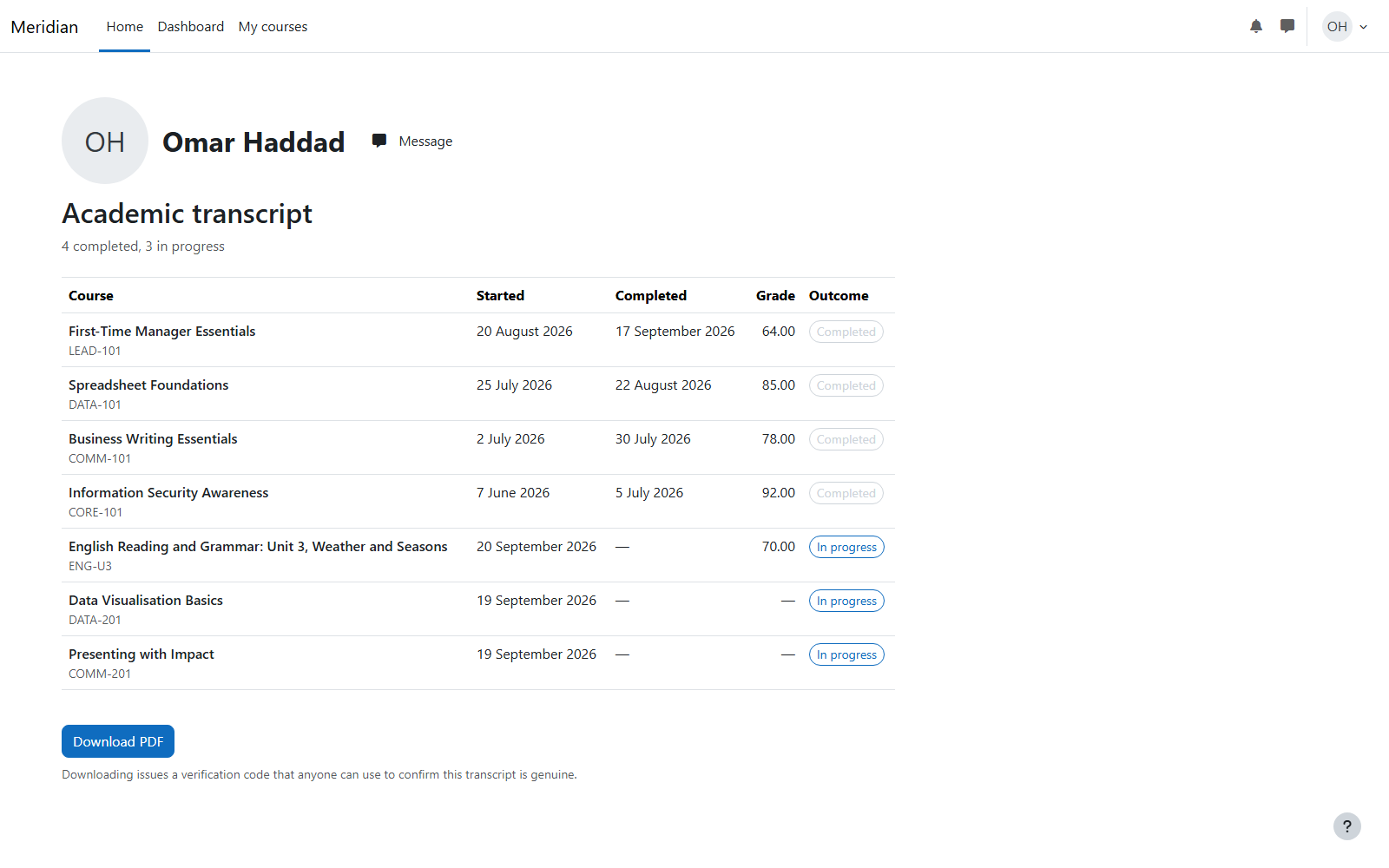Click the 17 September 2026 completion date

[x=675, y=332]
